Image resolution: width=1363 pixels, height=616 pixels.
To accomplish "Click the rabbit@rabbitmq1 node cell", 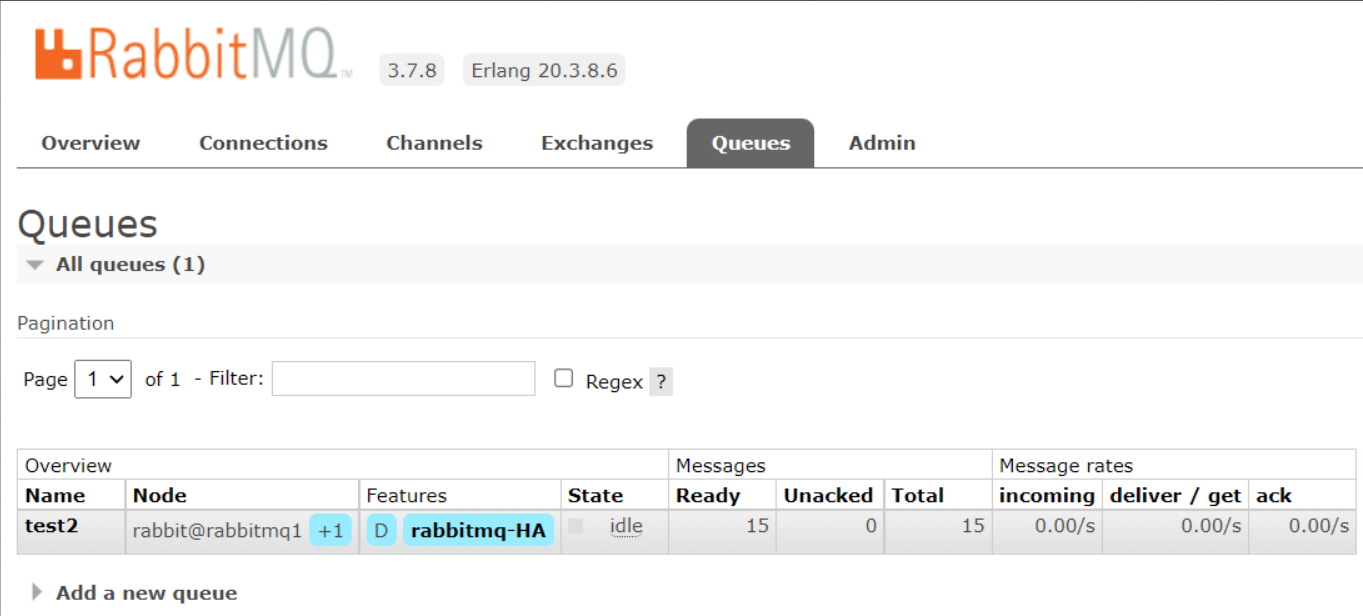I will pyautogui.click(x=217, y=531).
